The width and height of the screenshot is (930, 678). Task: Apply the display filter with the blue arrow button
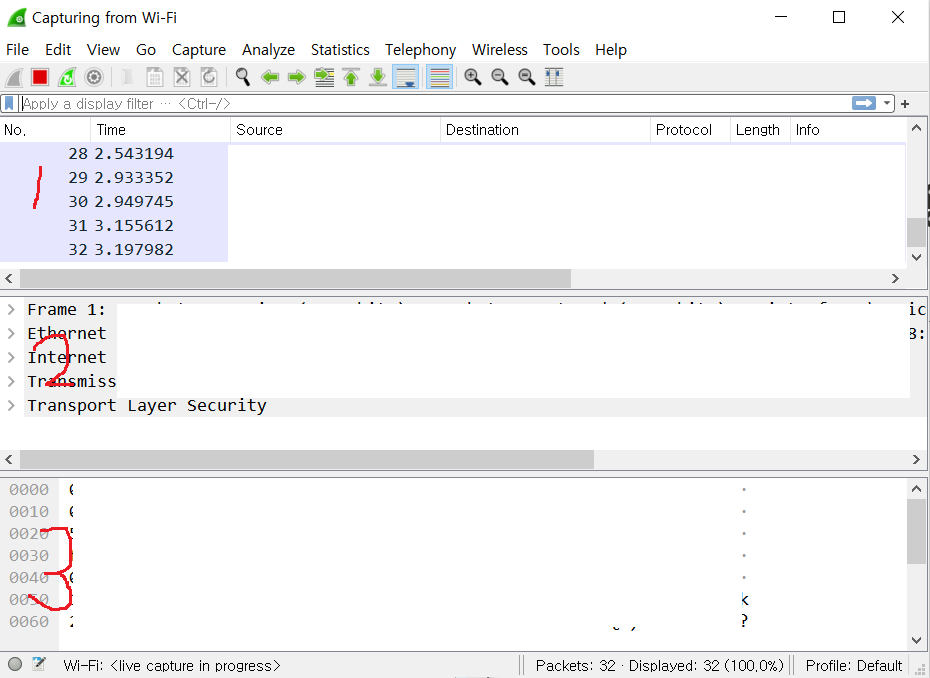pos(864,103)
